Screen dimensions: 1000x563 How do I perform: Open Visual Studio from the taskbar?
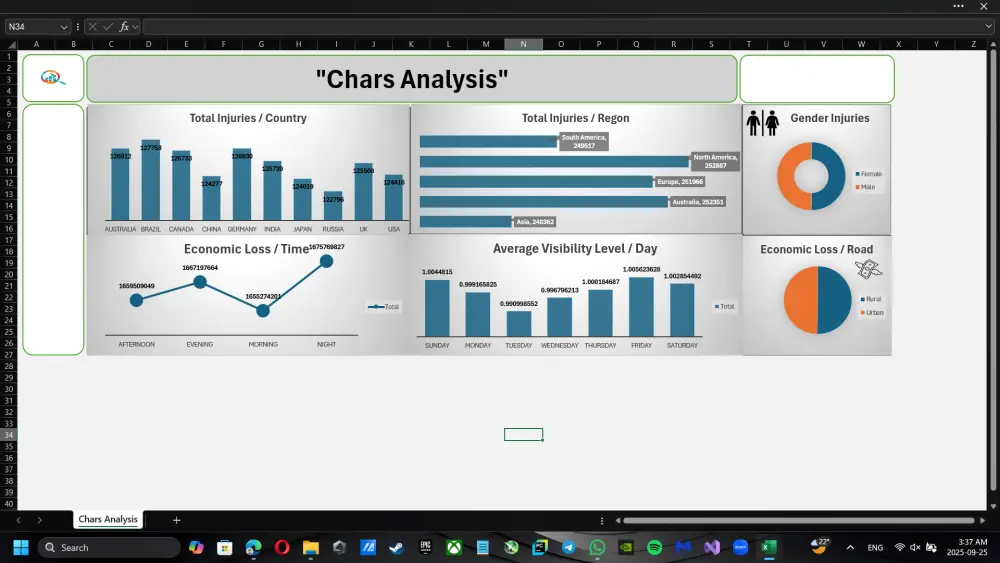712,548
